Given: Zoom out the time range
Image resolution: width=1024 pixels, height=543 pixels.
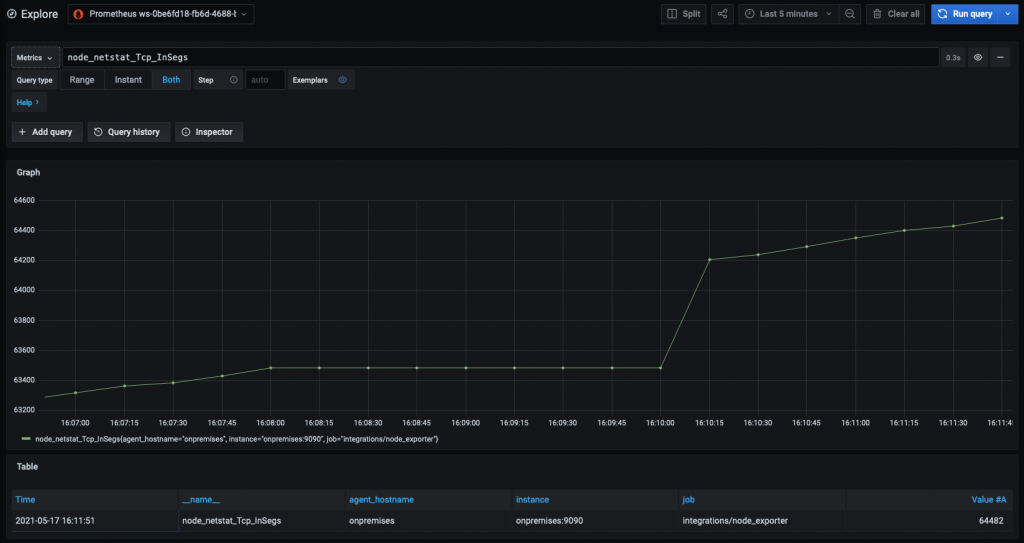Looking at the screenshot, I should pos(849,14).
